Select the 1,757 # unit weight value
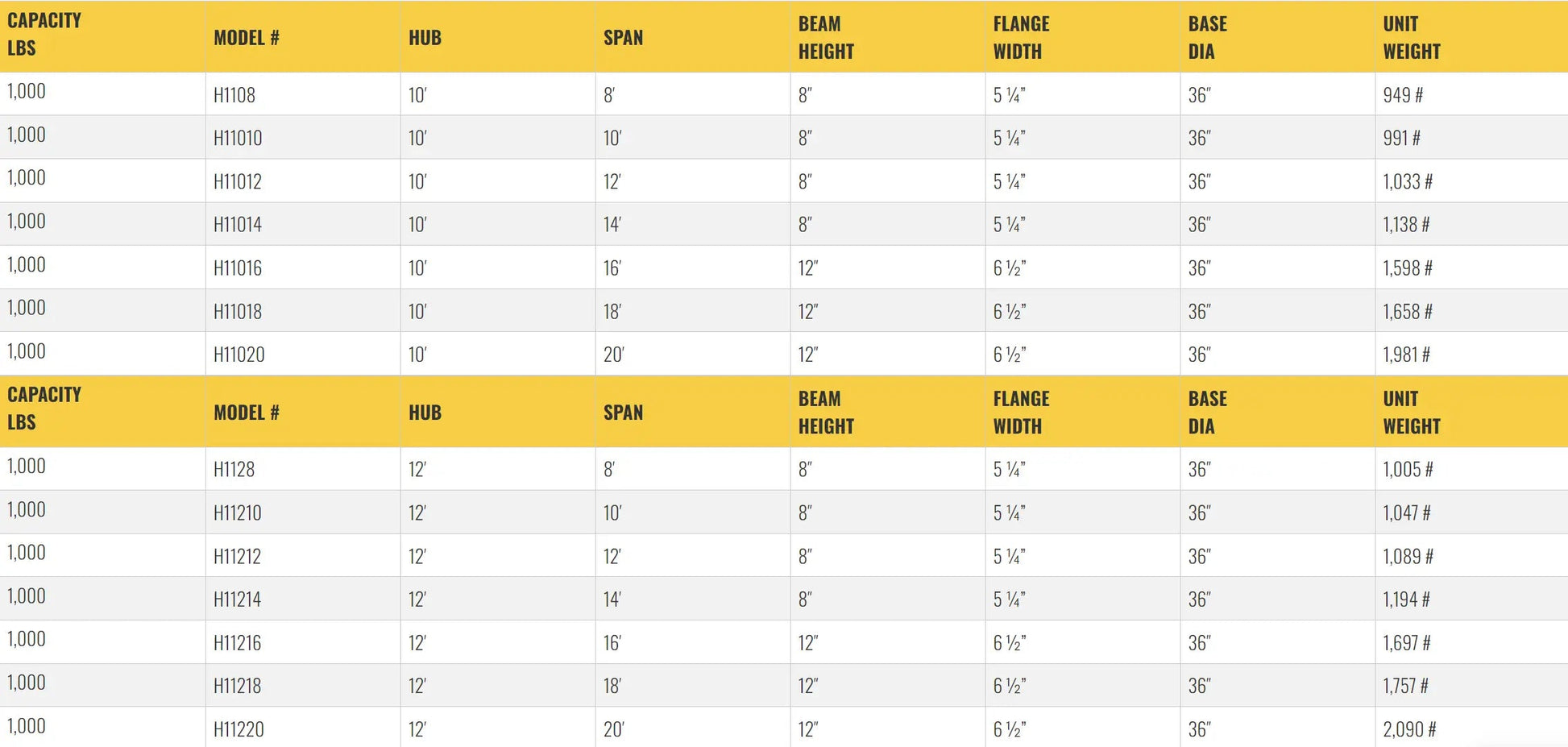 tap(1406, 686)
